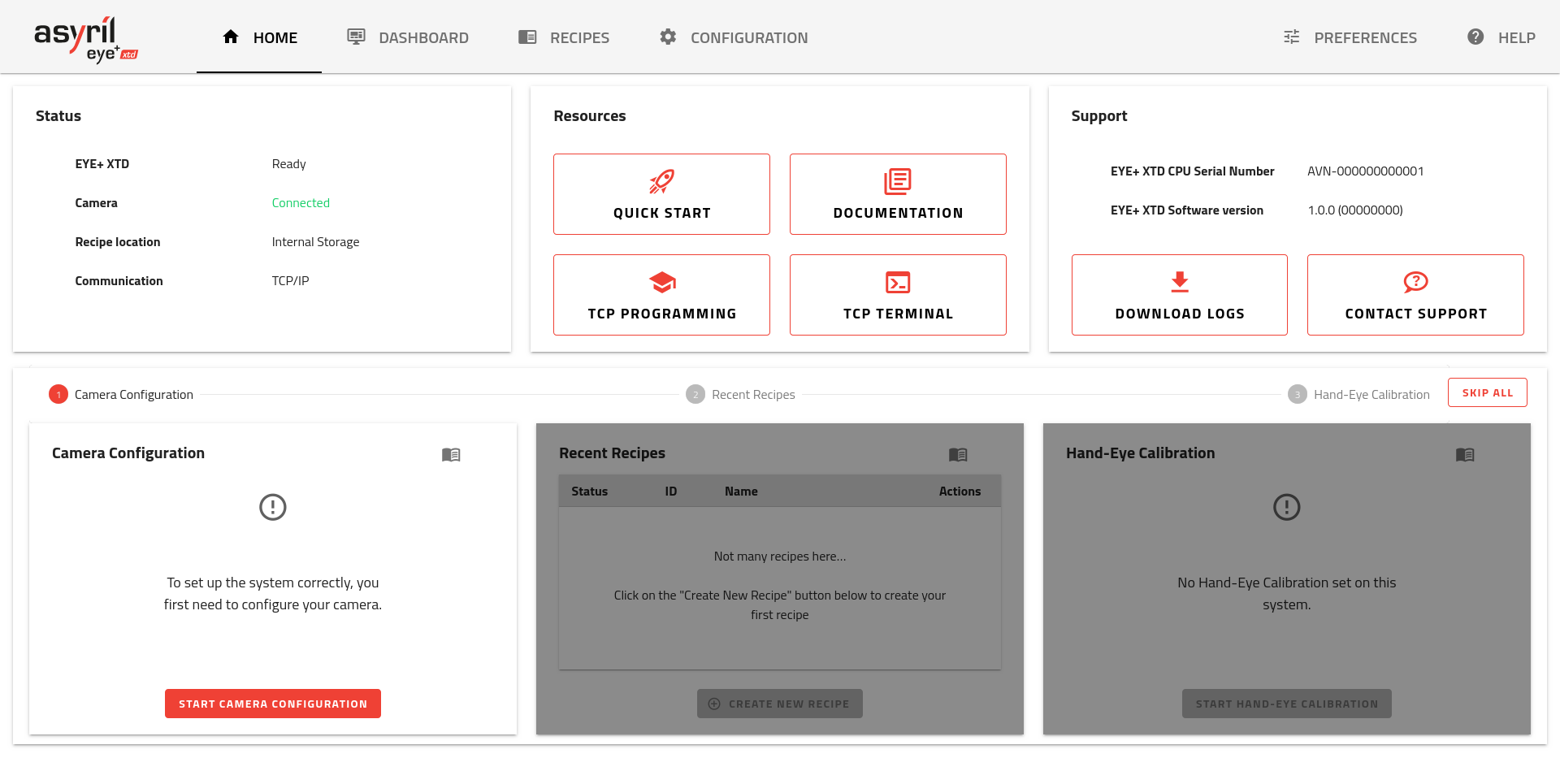Click the dashboard monitor icon

coord(356,37)
